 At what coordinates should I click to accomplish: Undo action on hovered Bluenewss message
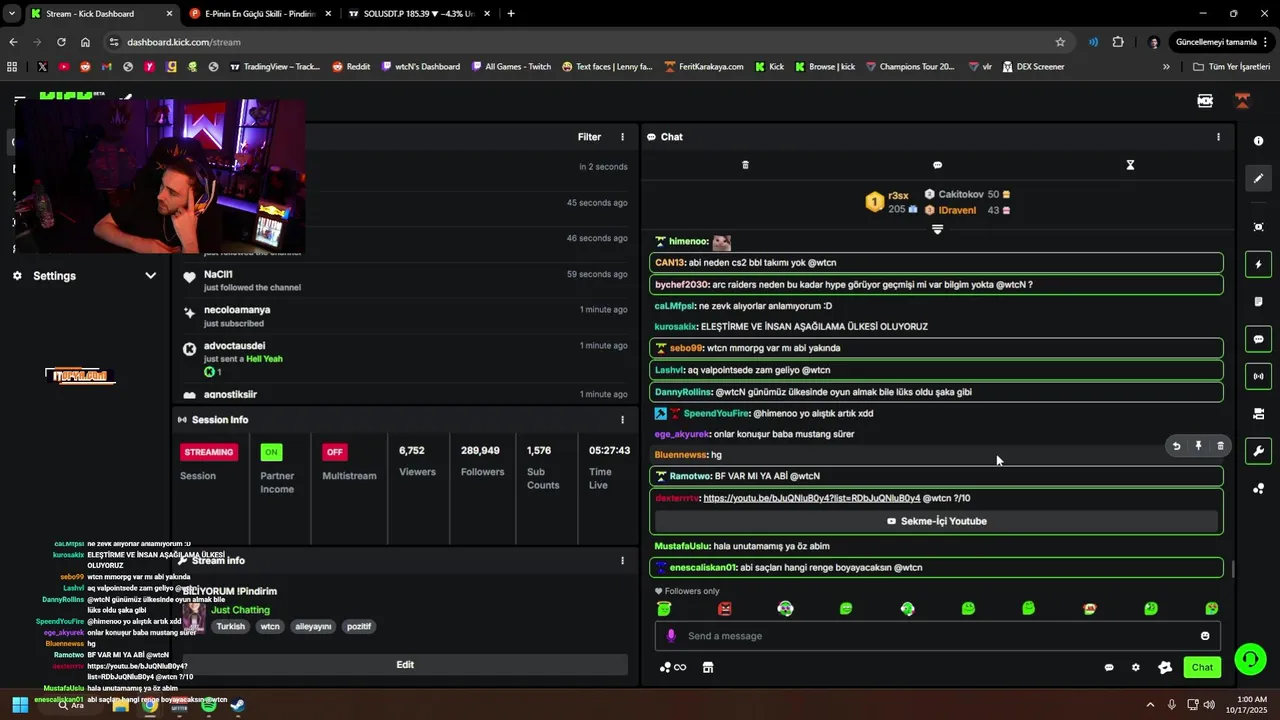coord(1176,446)
